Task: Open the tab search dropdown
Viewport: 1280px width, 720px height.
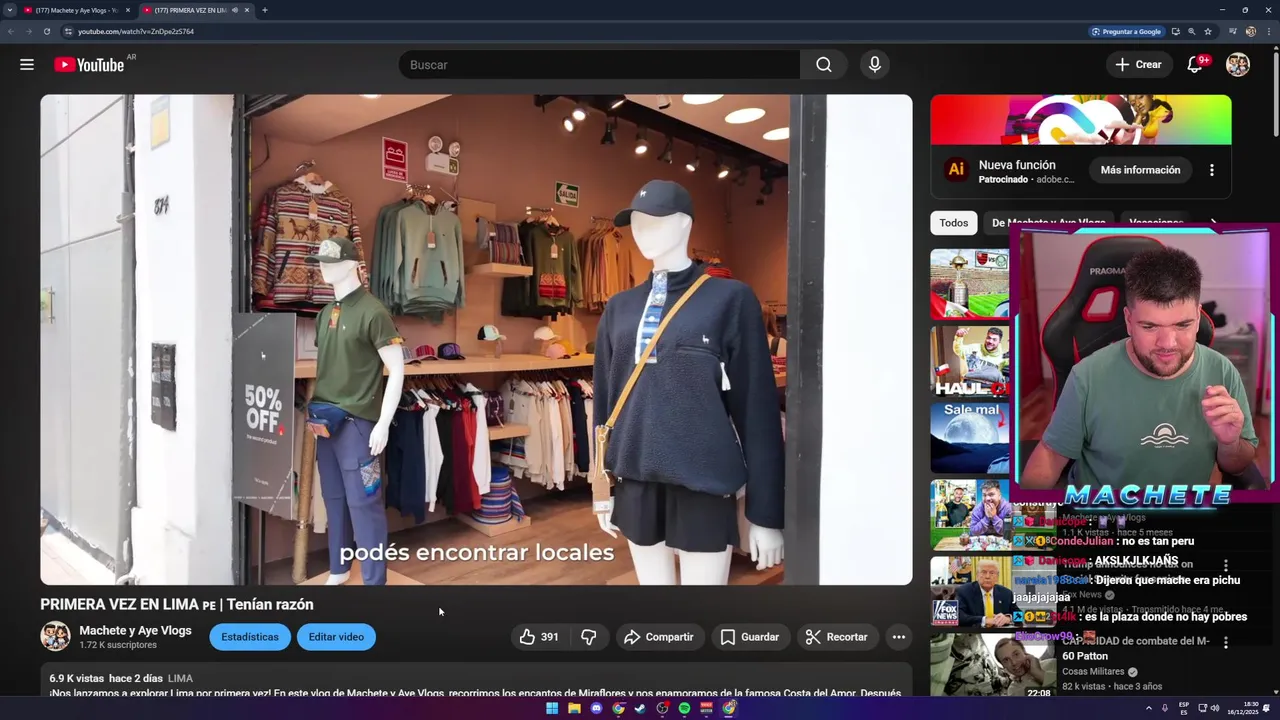Action: [x=10, y=10]
